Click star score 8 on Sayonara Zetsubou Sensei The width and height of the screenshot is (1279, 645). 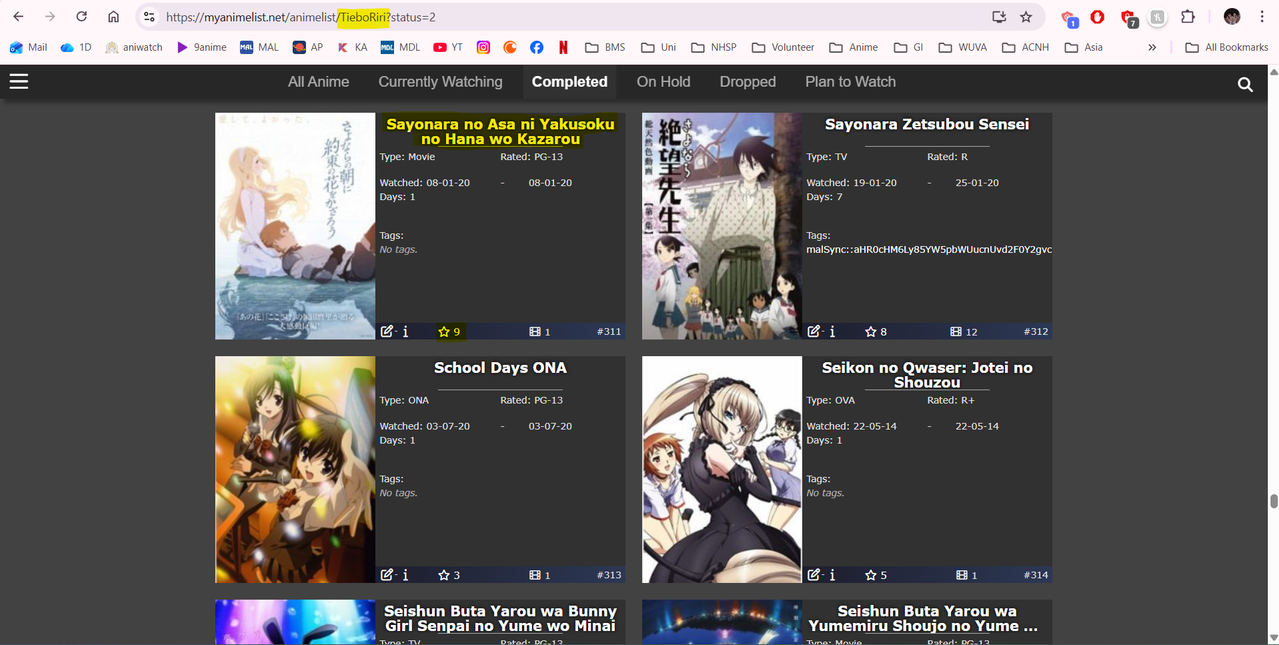(877, 331)
